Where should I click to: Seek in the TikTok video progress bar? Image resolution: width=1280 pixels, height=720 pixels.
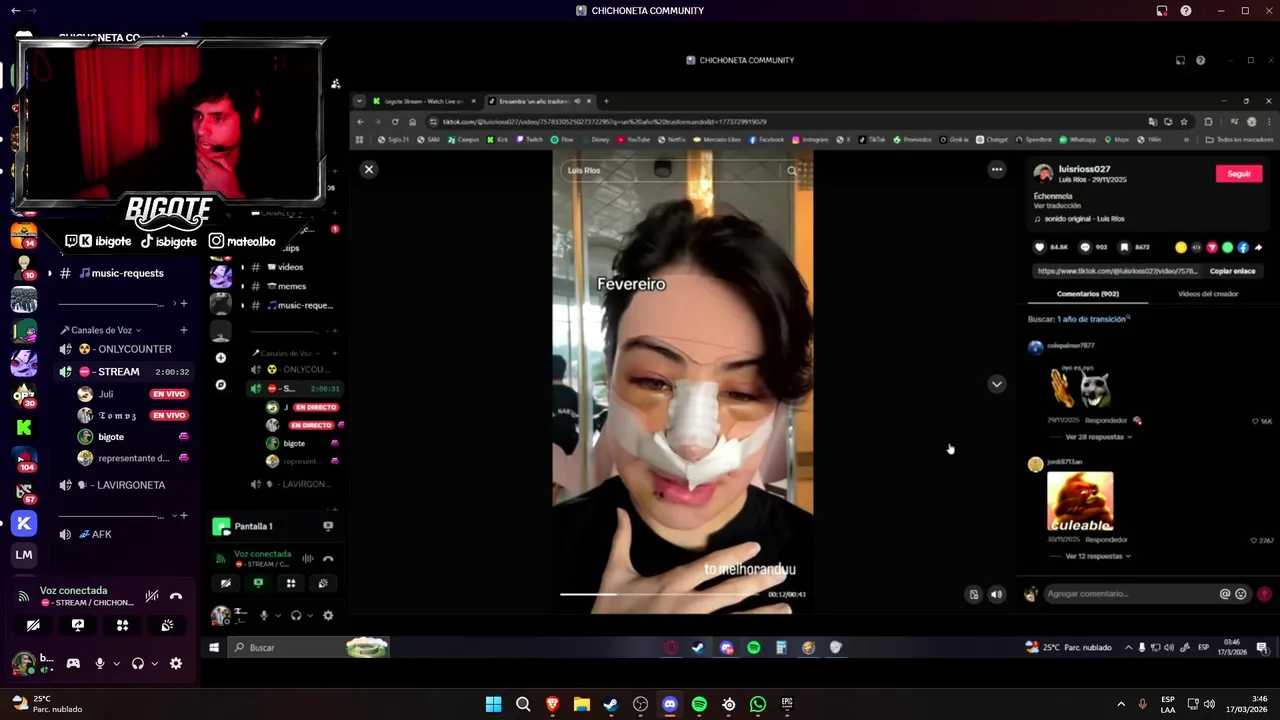(x=660, y=594)
